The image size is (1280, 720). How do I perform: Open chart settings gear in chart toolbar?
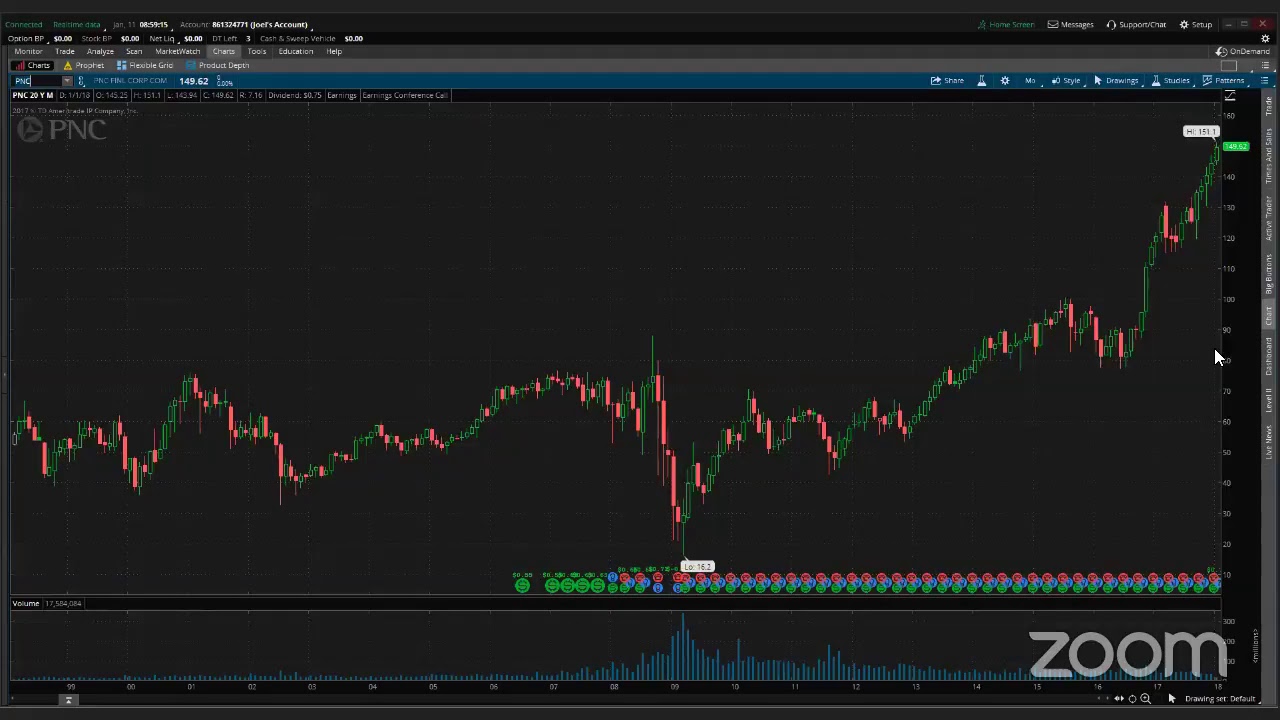tap(1005, 80)
